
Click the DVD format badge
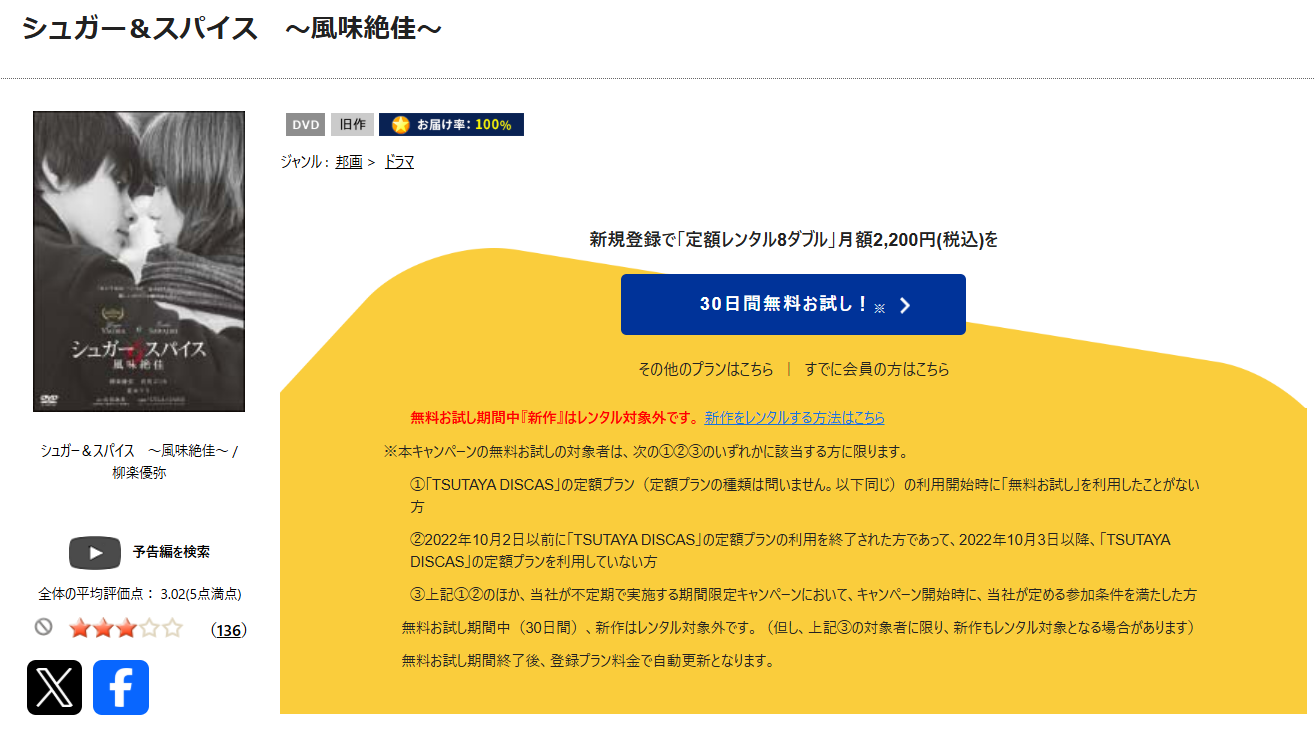point(306,125)
